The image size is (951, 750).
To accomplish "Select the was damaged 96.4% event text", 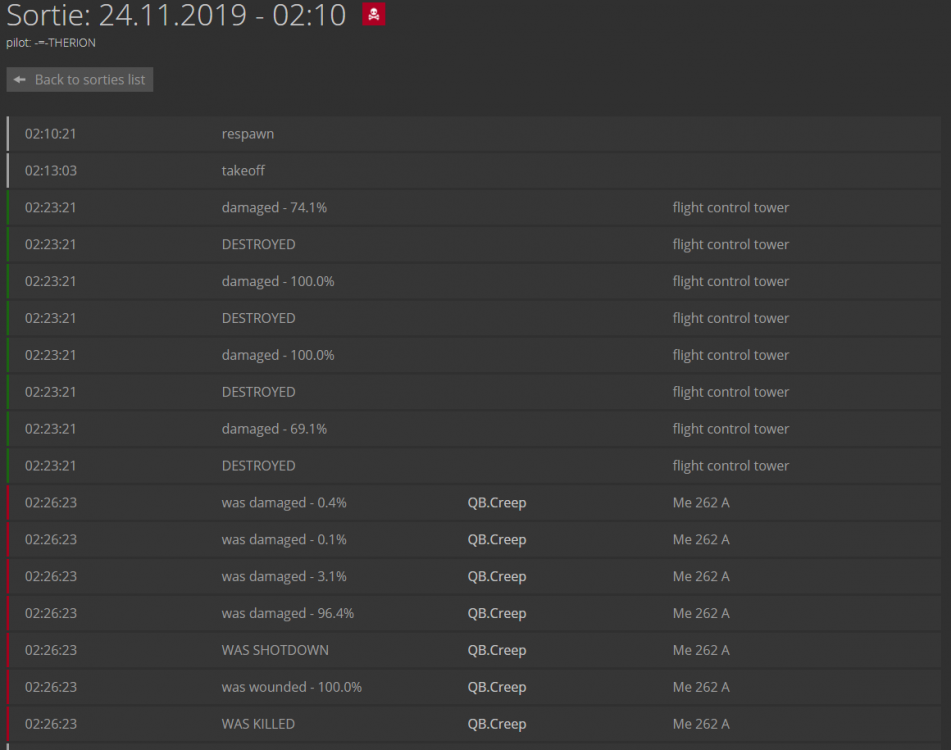I will point(287,614).
